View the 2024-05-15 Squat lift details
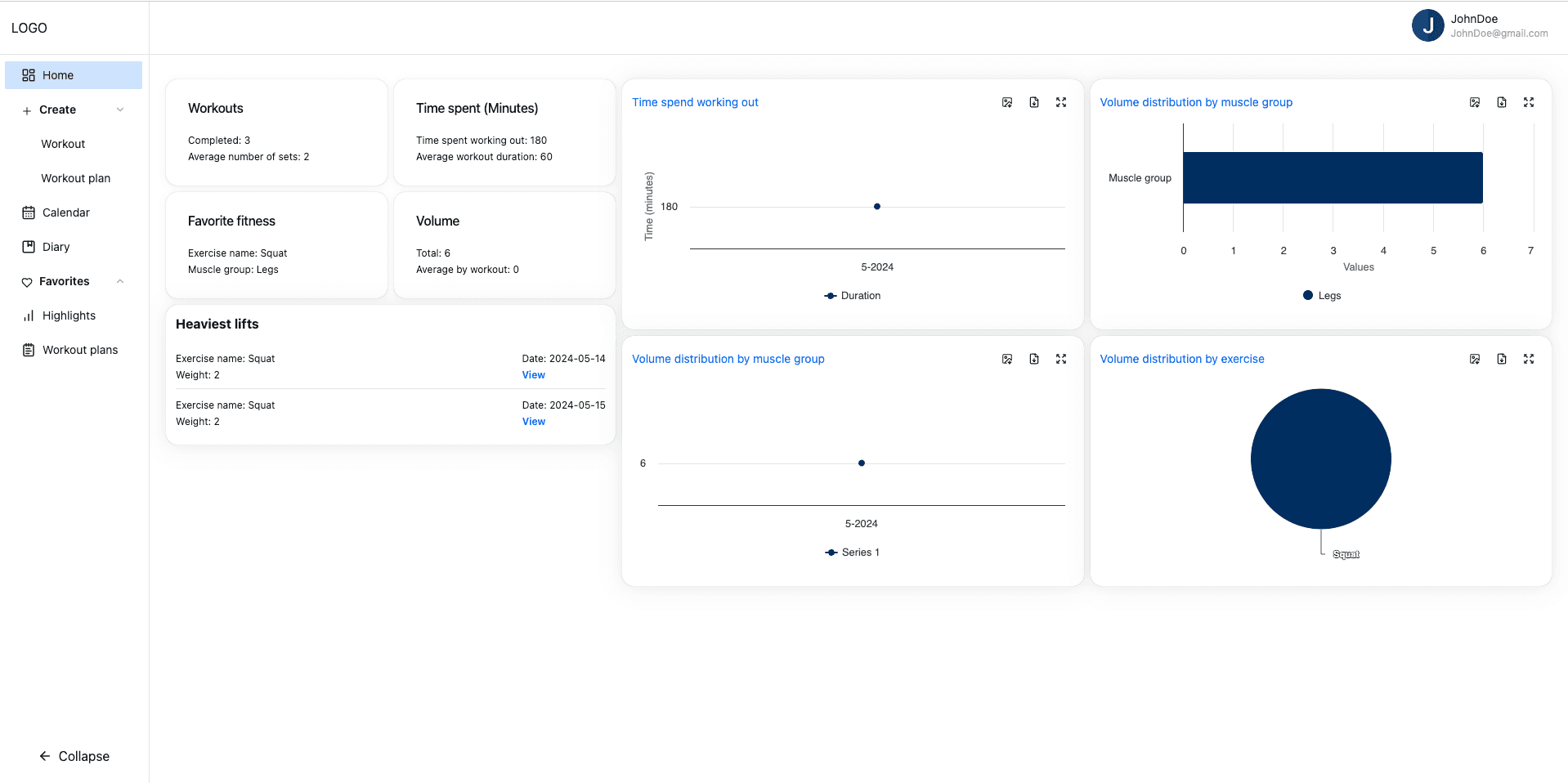This screenshot has height=783, width=1568. pyautogui.click(x=533, y=421)
